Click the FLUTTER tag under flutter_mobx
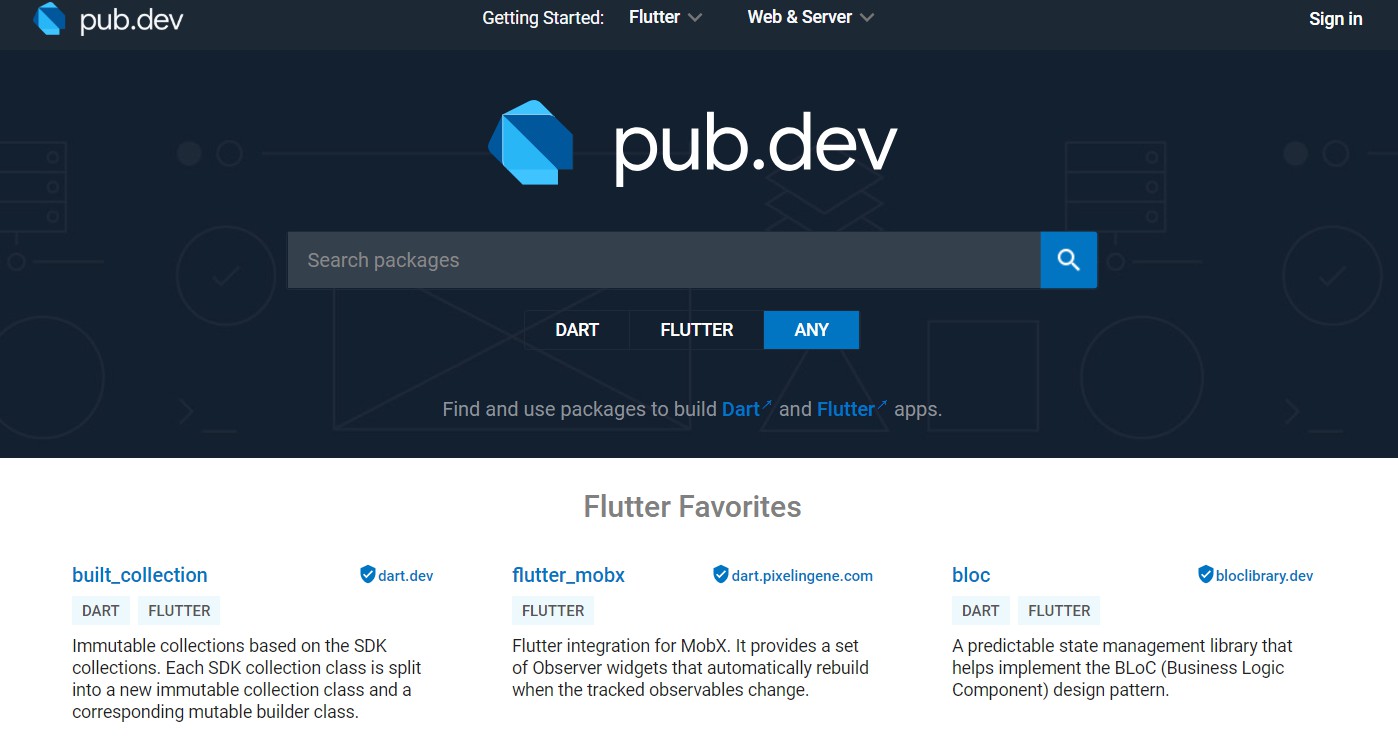This screenshot has height=738, width=1398. 553,611
